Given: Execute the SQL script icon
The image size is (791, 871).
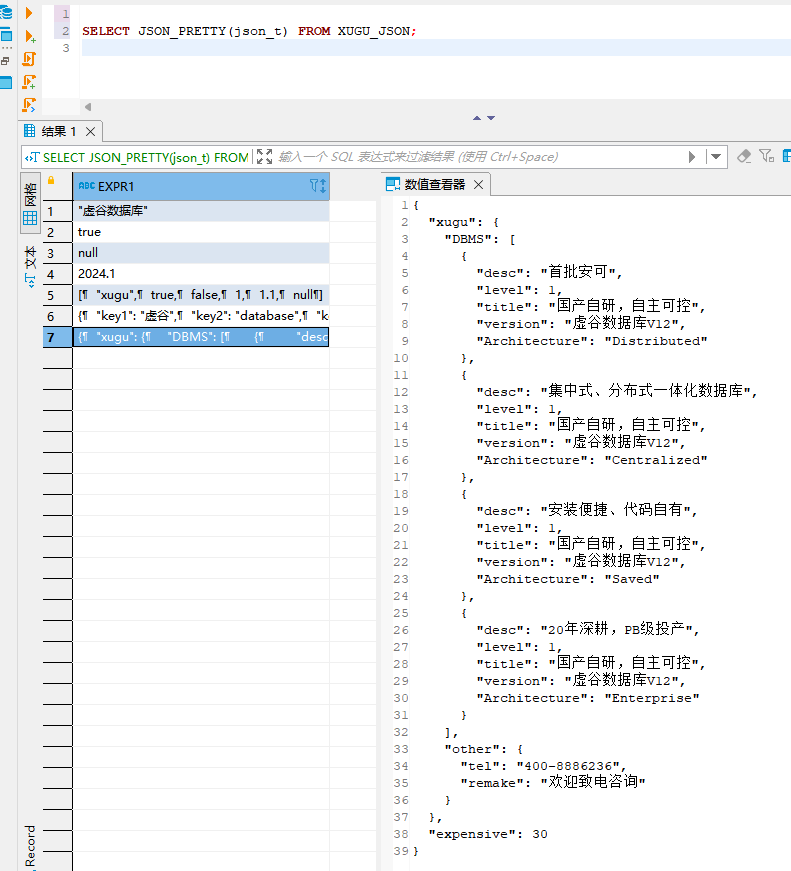Looking at the screenshot, I should [x=29, y=59].
